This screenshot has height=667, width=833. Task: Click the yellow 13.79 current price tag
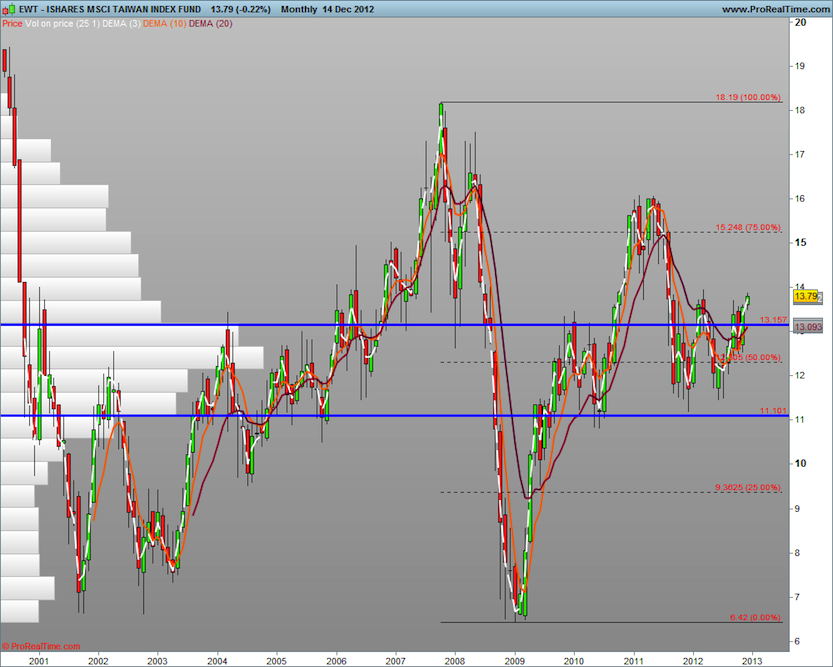[806, 296]
